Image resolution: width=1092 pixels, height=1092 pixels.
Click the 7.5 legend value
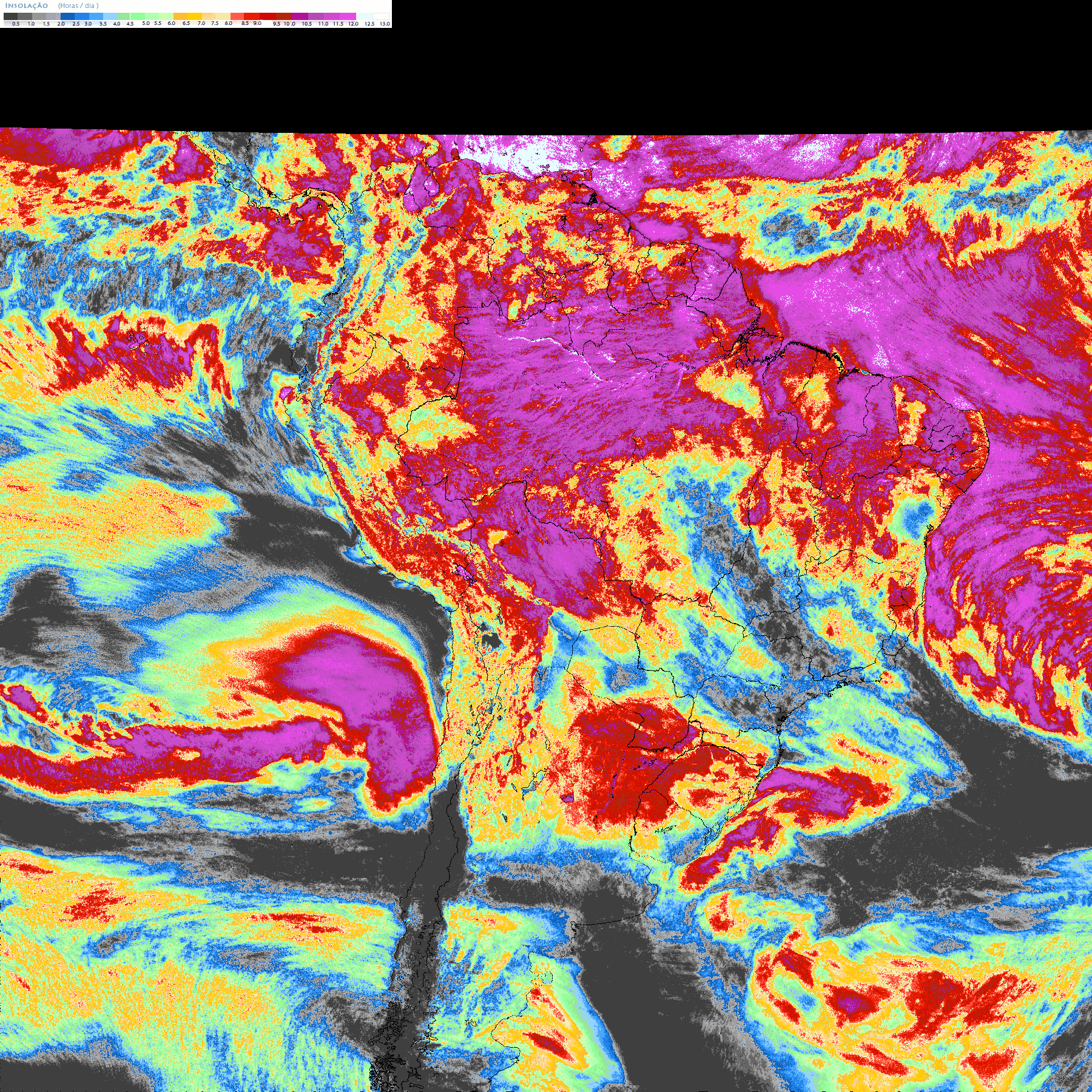(x=215, y=23)
